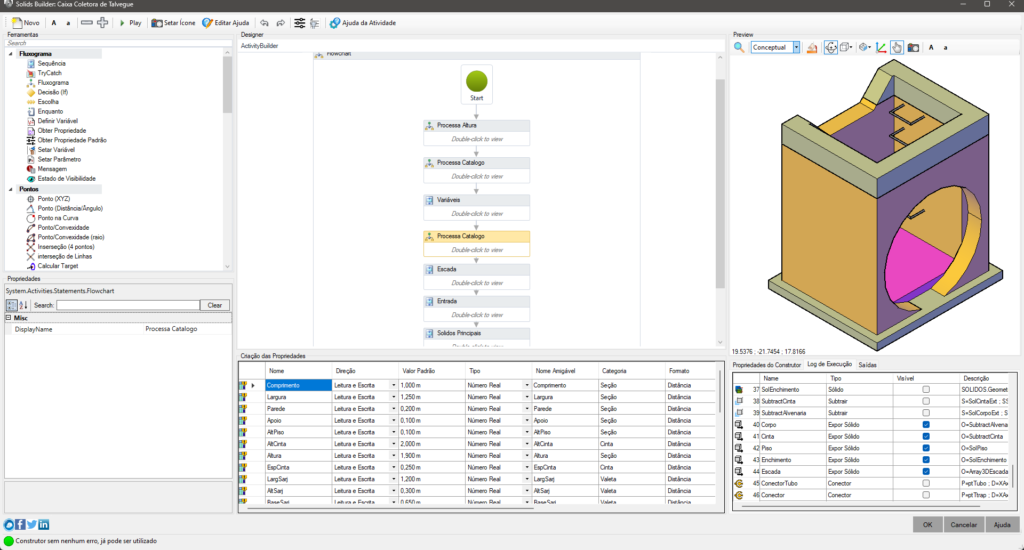Run the activity with the Play button
1024x550 pixels.
130,23
